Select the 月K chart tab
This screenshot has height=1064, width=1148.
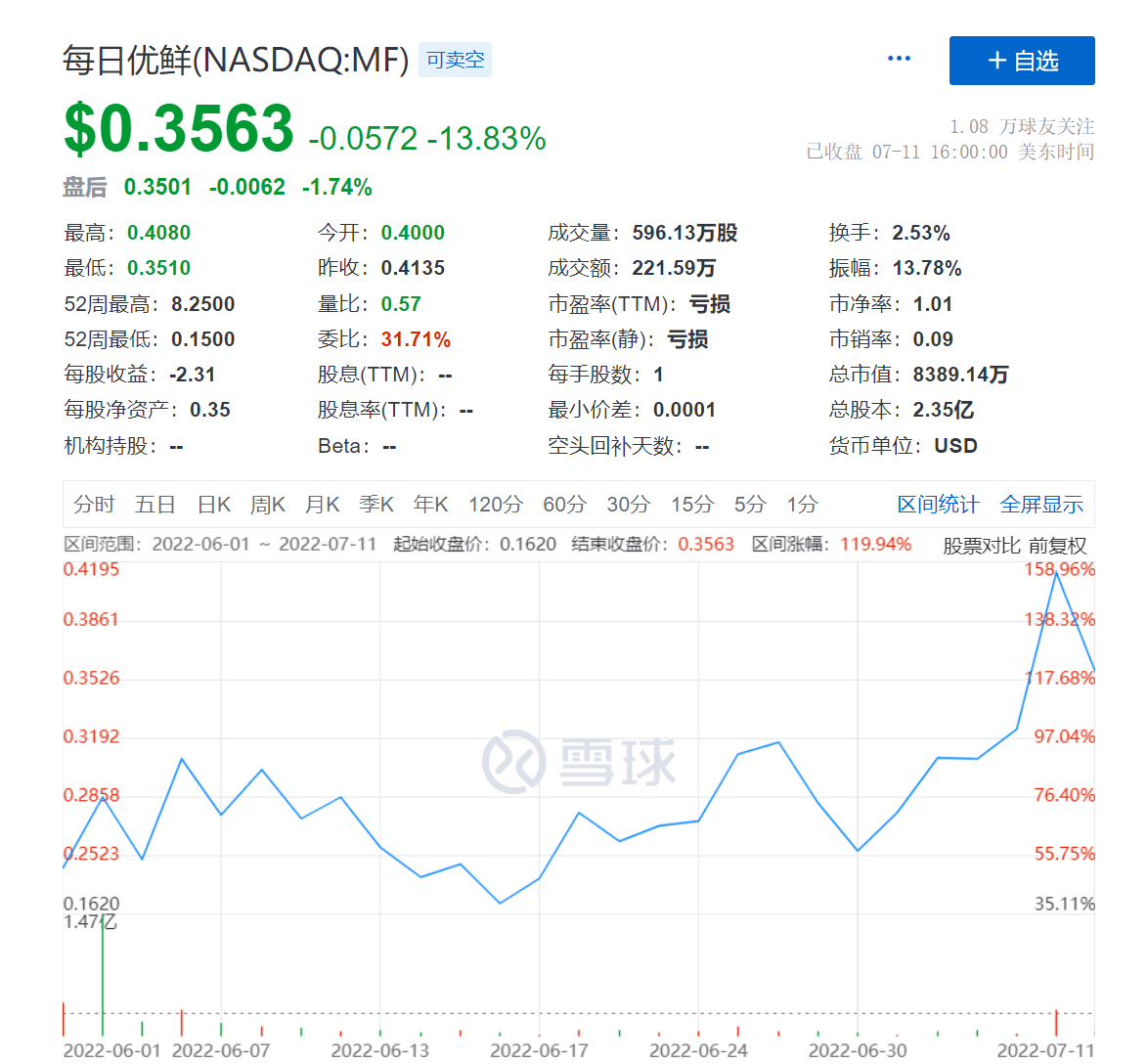pos(322,505)
